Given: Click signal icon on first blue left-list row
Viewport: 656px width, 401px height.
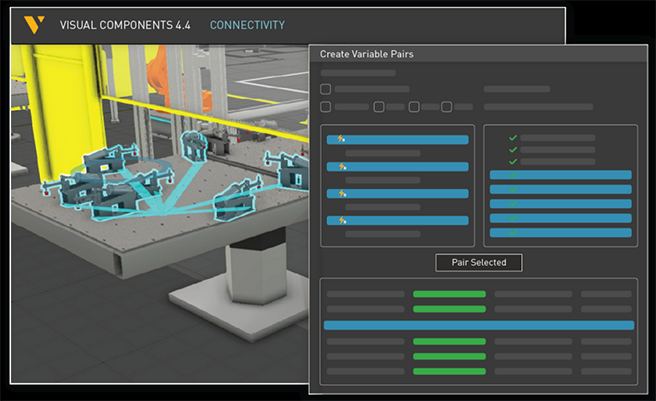Looking at the screenshot, I should 342,140.
